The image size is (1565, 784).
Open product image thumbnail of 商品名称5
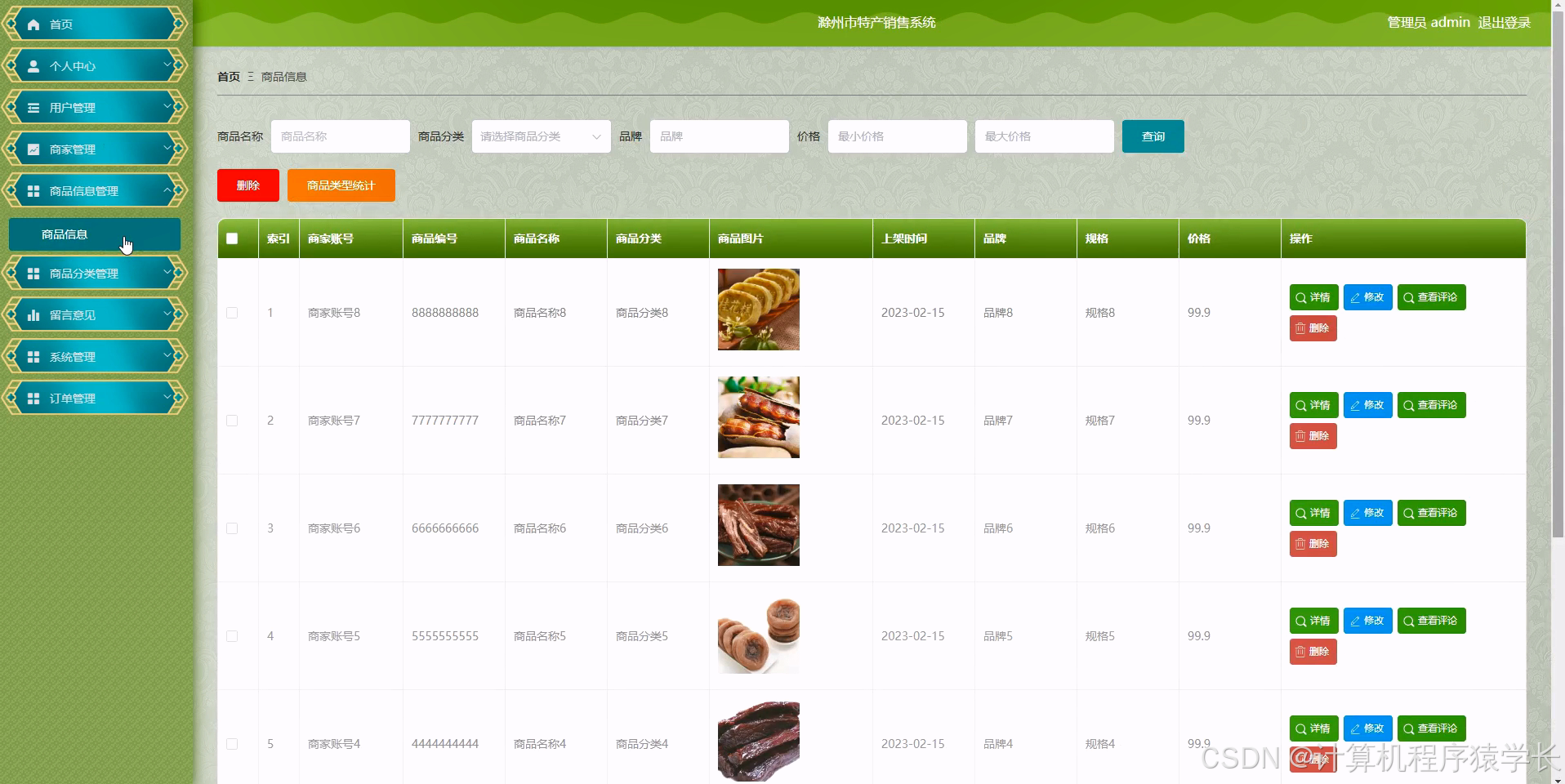[759, 633]
